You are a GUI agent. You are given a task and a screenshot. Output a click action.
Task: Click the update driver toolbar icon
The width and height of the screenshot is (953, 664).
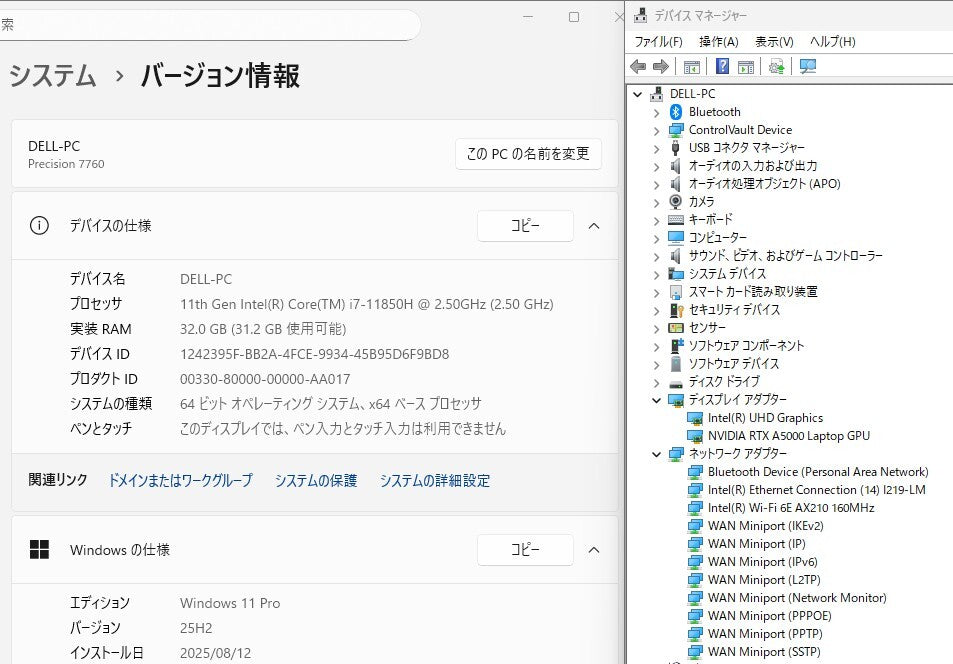(776, 66)
